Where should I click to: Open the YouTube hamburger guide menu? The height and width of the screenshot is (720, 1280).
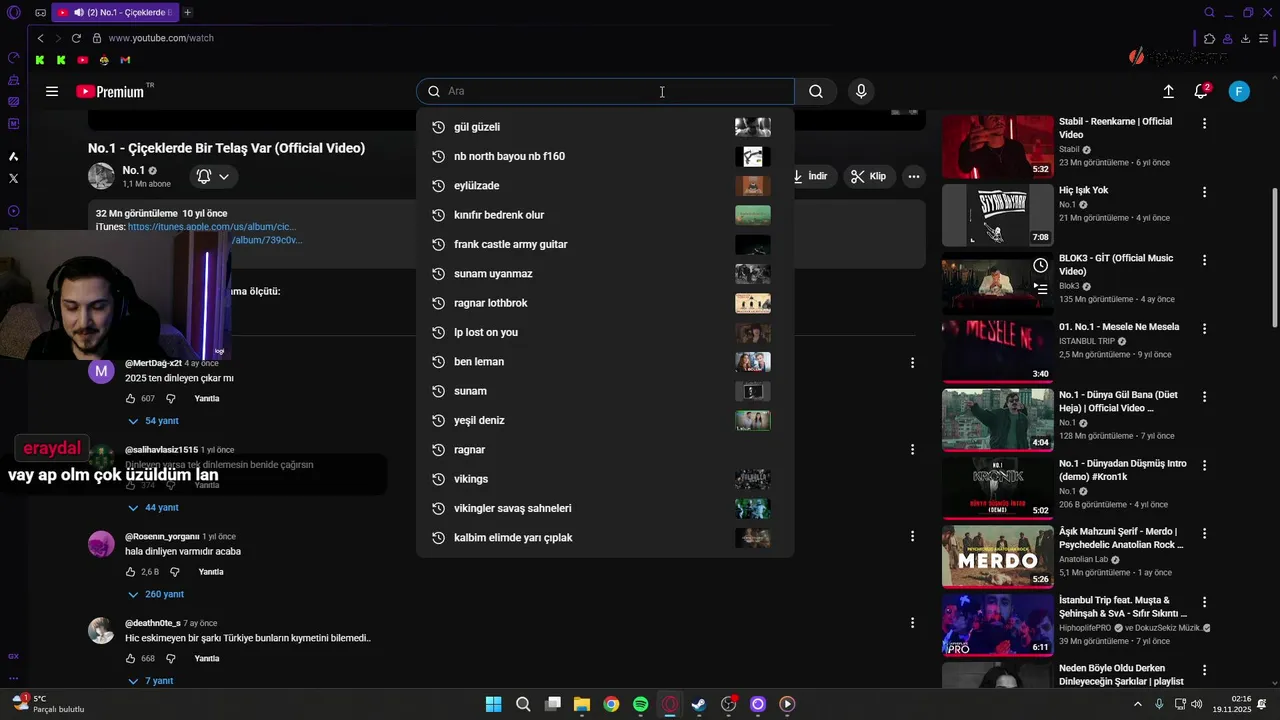pyautogui.click(x=52, y=91)
